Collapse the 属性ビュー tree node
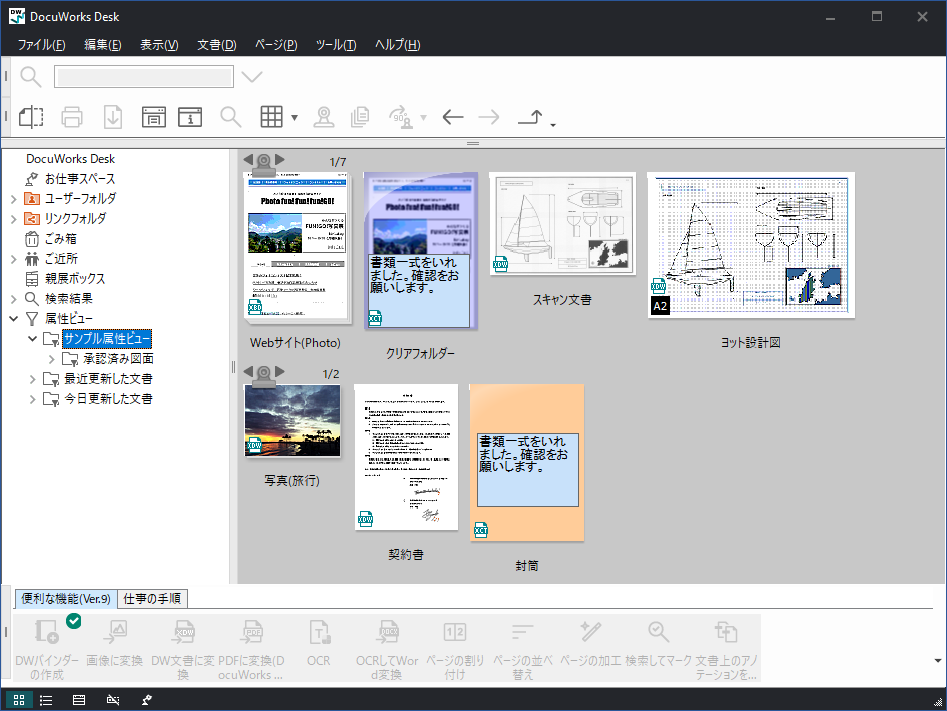 [14, 318]
